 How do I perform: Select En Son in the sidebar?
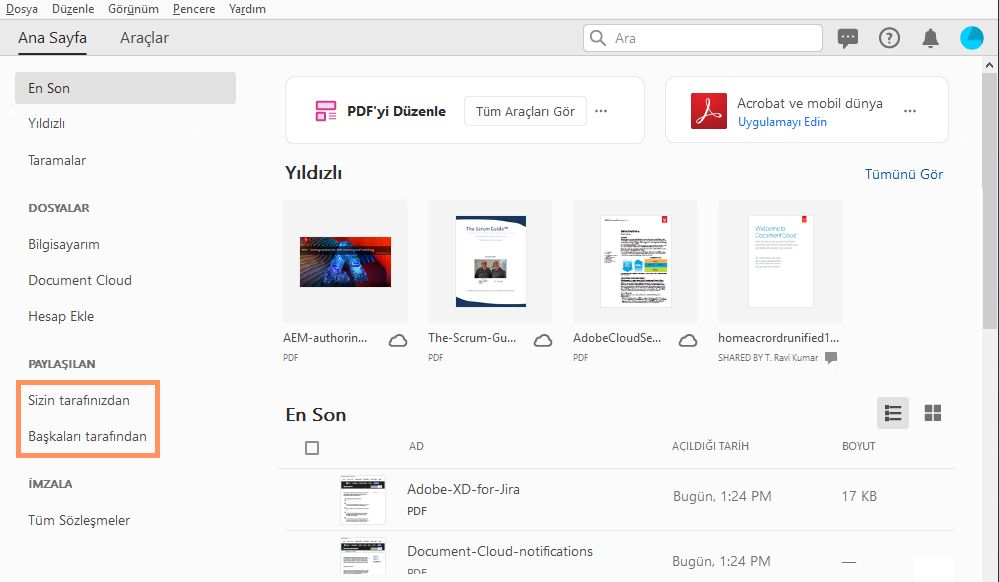pos(126,88)
